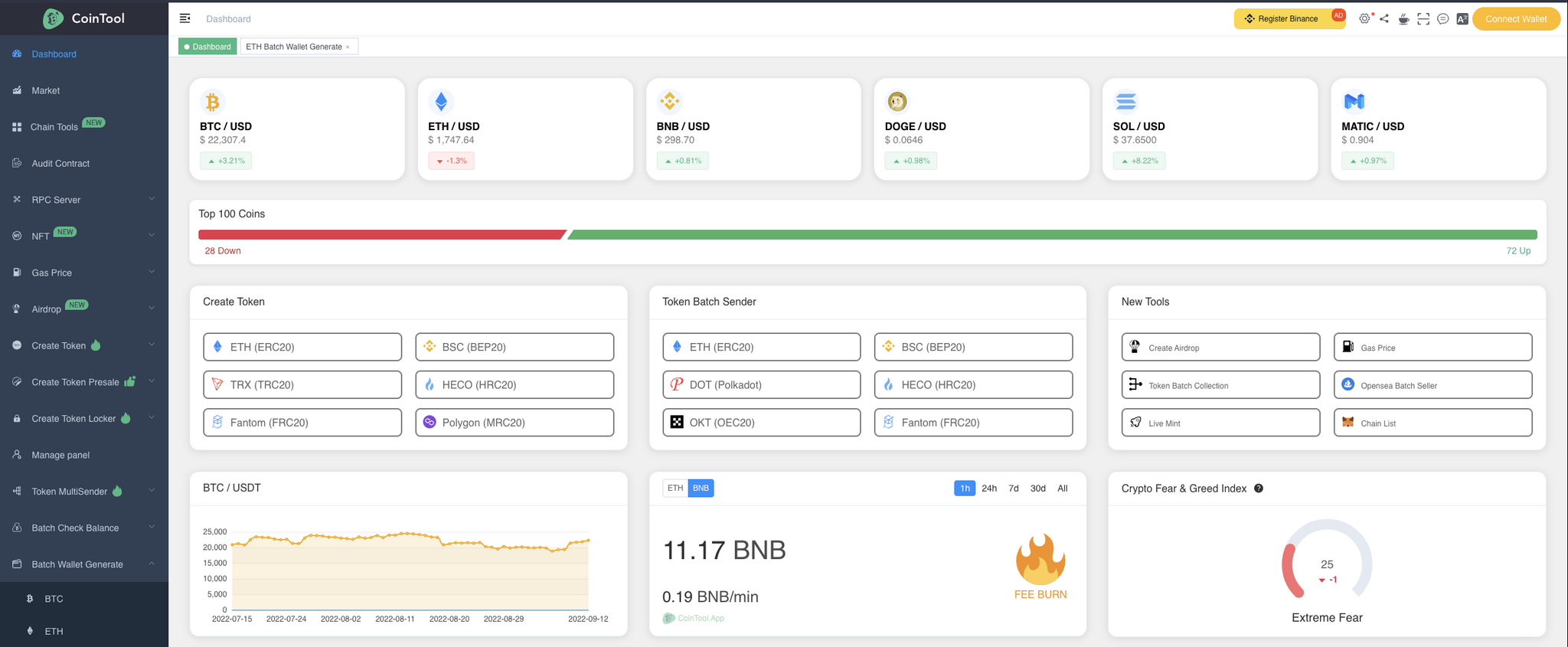Open Create Airdrop tool
This screenshot has height=647, width=1568.
(x=1220, y=347)
